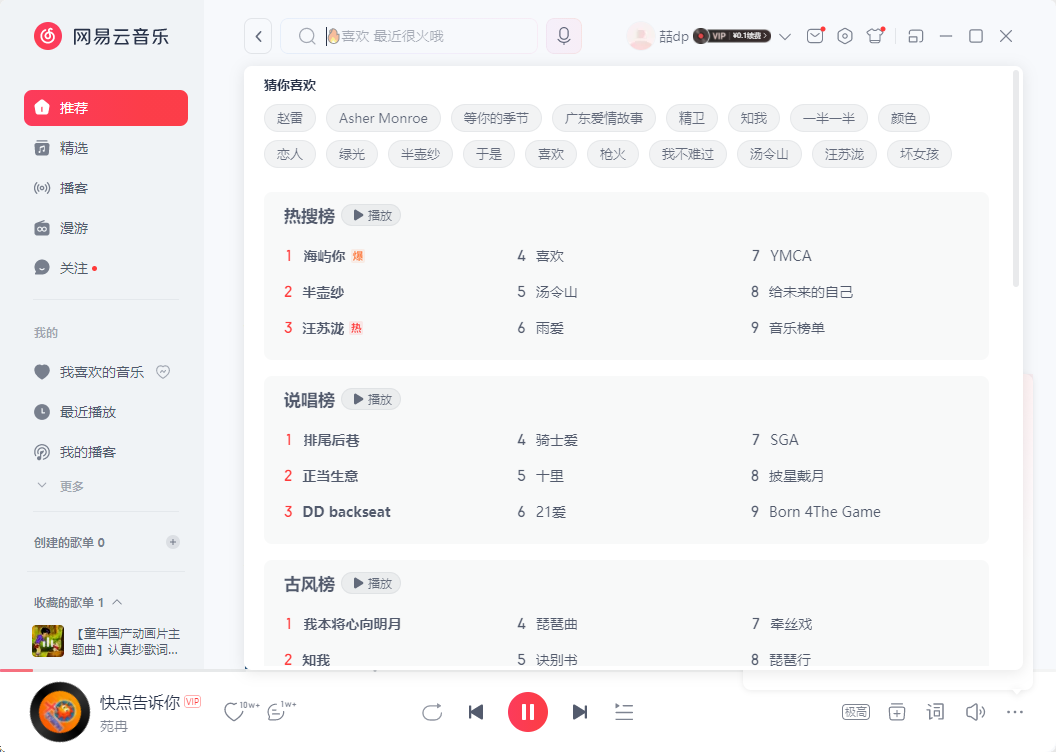
Task: Click the NetEase Cloud Music logo
Action: click(x=102, y=36)
